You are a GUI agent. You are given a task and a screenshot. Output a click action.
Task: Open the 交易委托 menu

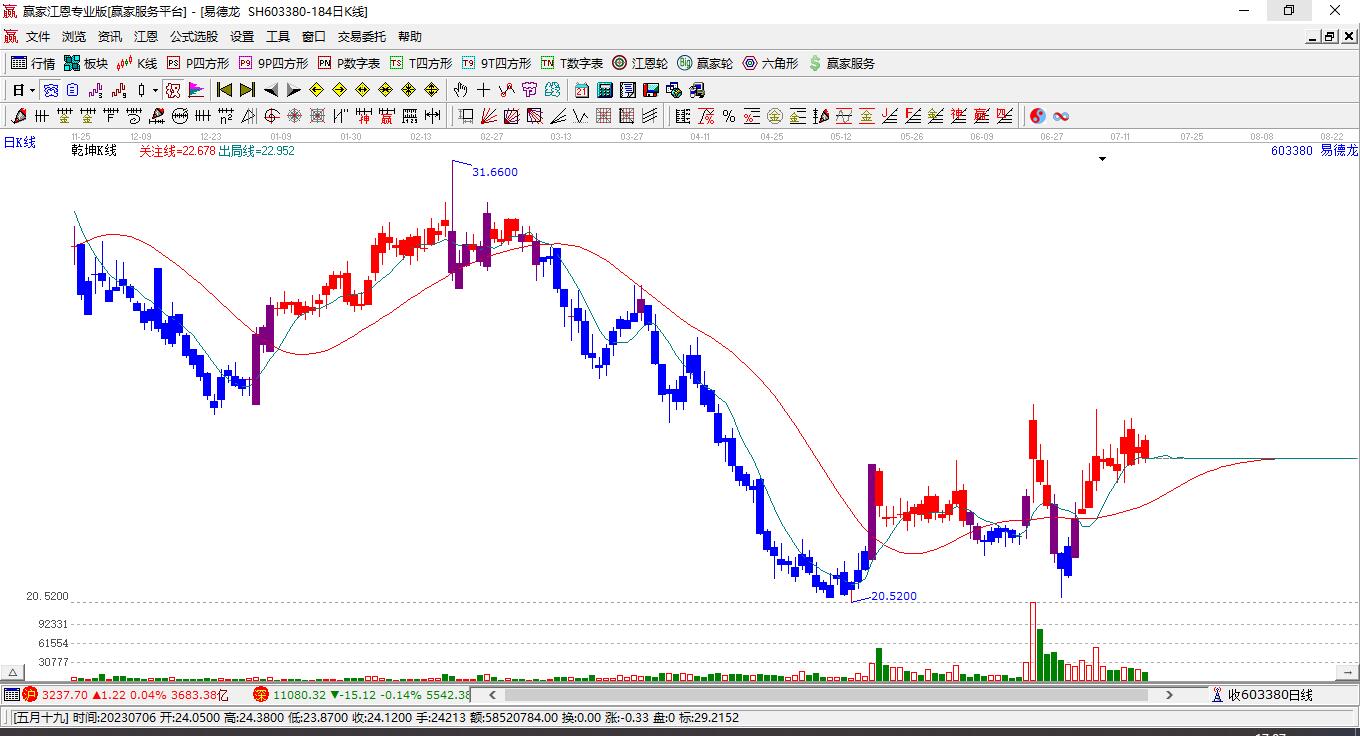coord(362,37)
